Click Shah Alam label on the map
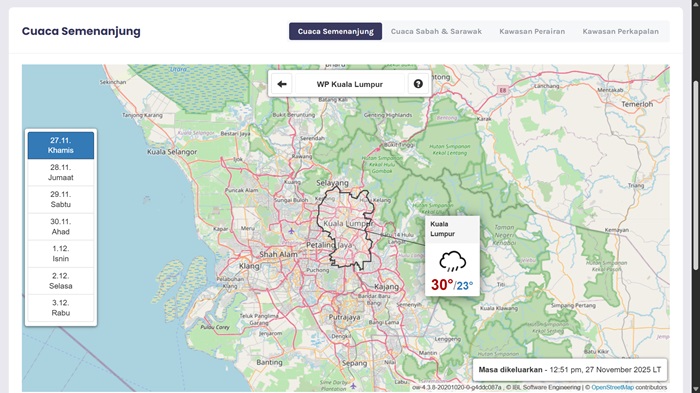This screenshot has width=700, height=393. click(279, 254)
